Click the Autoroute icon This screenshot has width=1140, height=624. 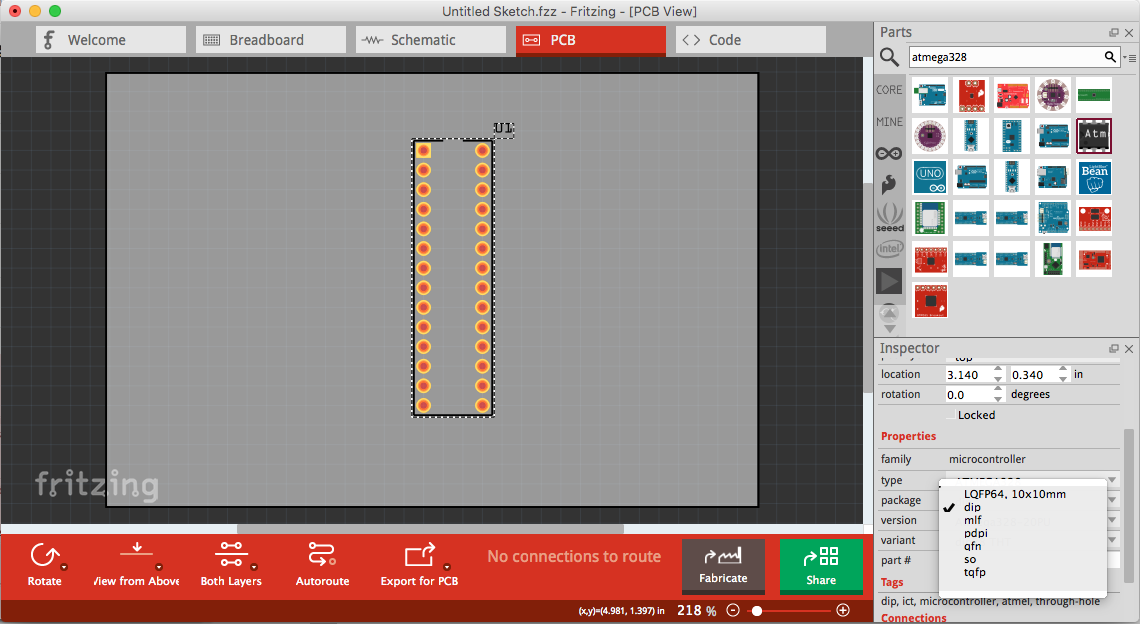pyautogui.click(x=322, y=556)
